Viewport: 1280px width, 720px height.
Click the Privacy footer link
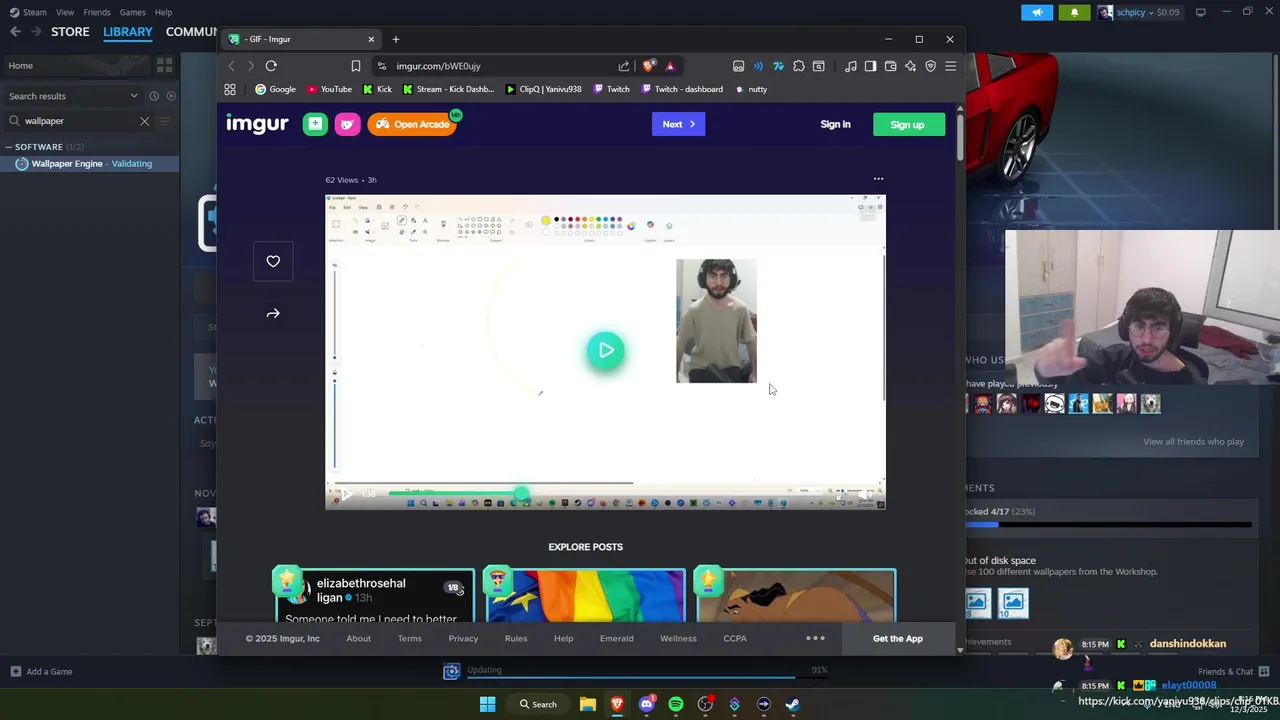click(x=463, y=638)
